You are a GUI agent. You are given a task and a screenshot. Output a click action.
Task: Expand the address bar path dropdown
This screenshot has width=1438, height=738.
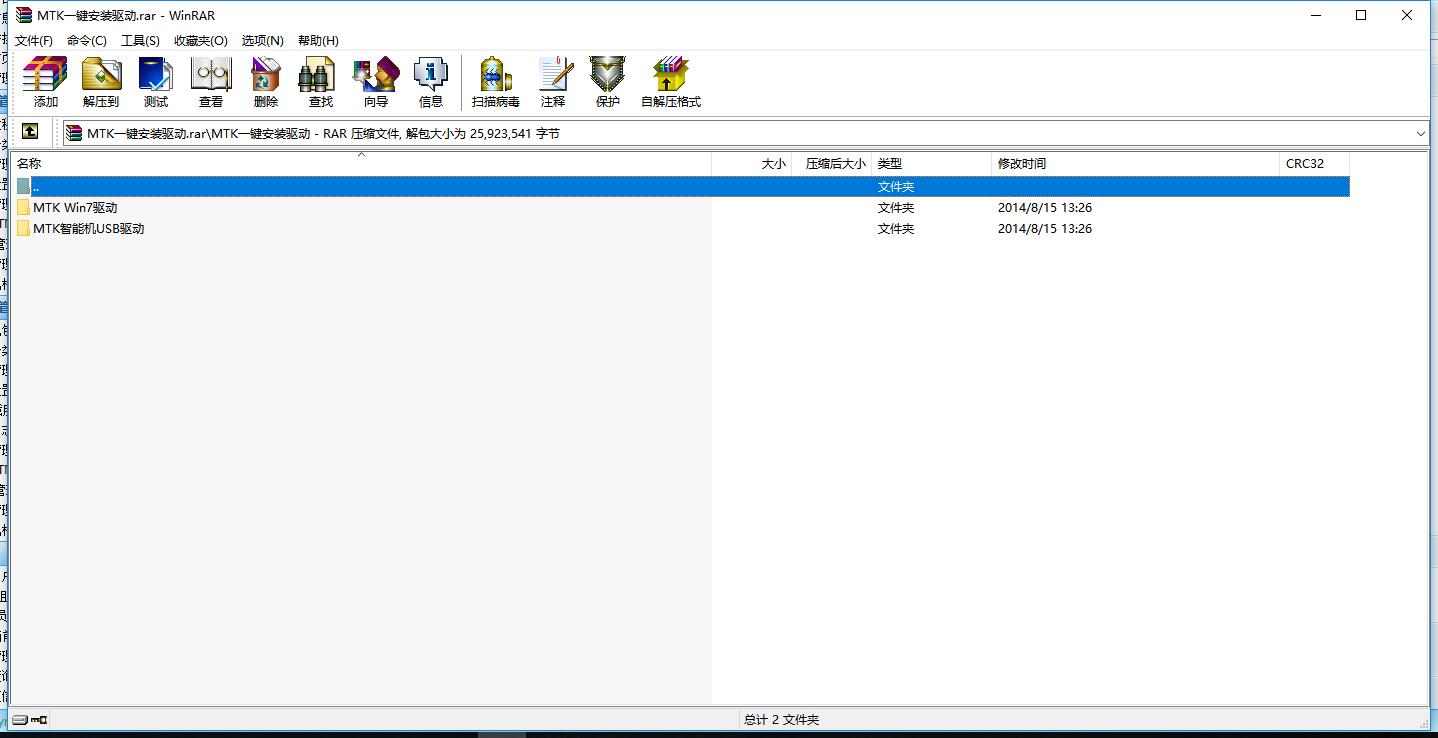click(1421, 133)
